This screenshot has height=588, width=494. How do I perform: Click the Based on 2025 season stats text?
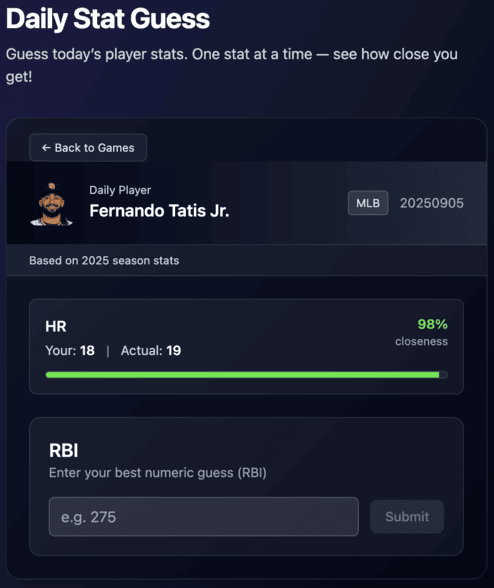pyautogui.click(x=104, y=261)
